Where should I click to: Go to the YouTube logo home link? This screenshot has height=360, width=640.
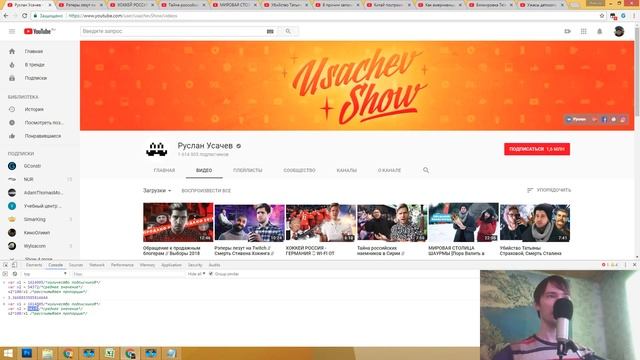[39, 31]
